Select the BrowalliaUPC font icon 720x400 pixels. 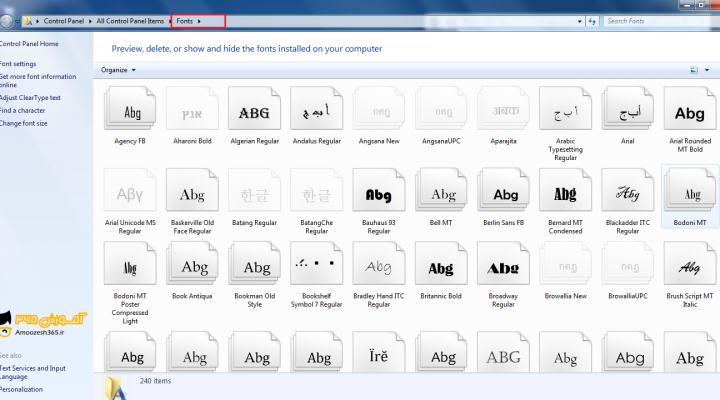click(x=628, y=263)
